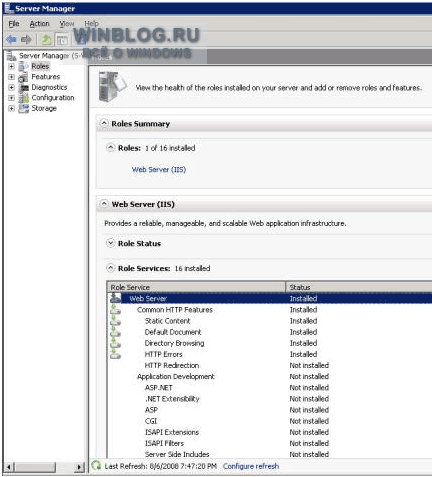432x477 pixels.
Task: Click the Forward arrow toolbar icon
Action: [26, 40]
